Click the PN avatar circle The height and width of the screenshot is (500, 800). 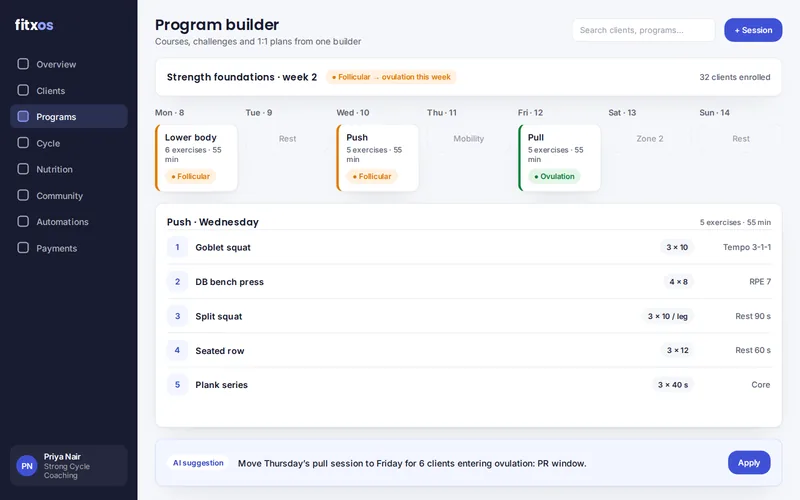(27, 466)
